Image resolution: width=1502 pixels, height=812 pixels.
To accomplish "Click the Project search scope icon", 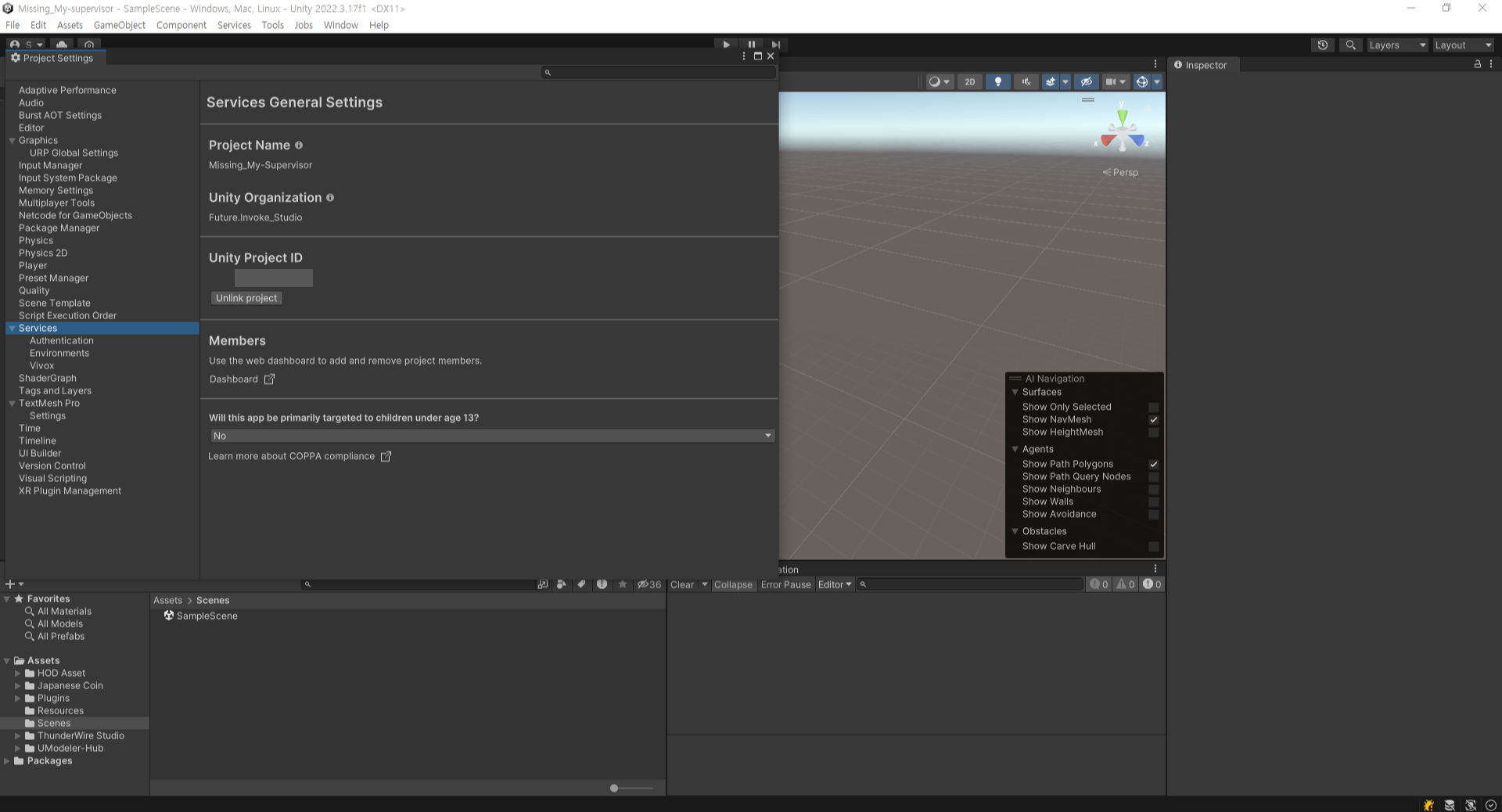I will [x=542, y=584].
